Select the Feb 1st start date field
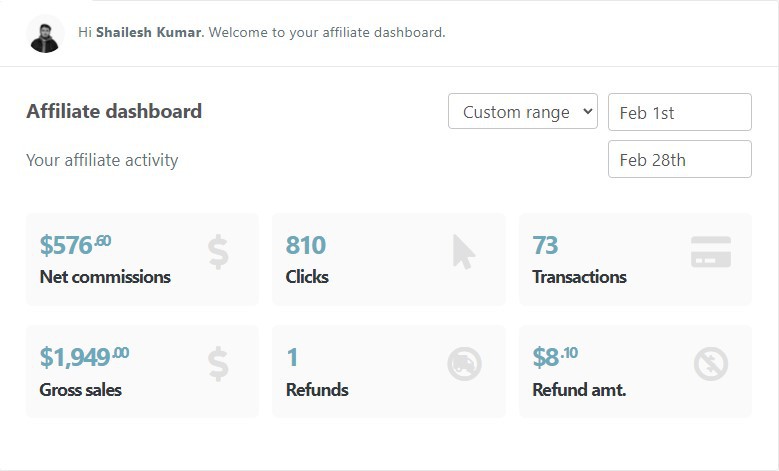Image resolution: width=779 pixels, height=471 pixels. [x=680, y=112]
